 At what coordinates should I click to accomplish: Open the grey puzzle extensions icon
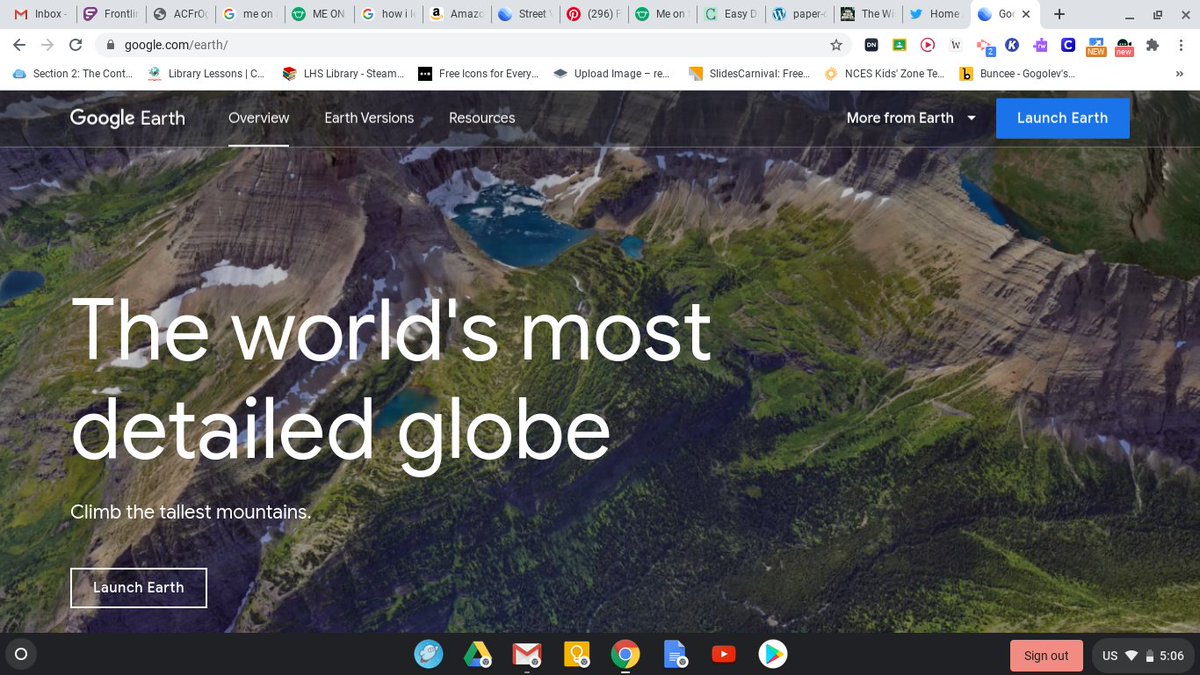click(x=1150, y=45)
